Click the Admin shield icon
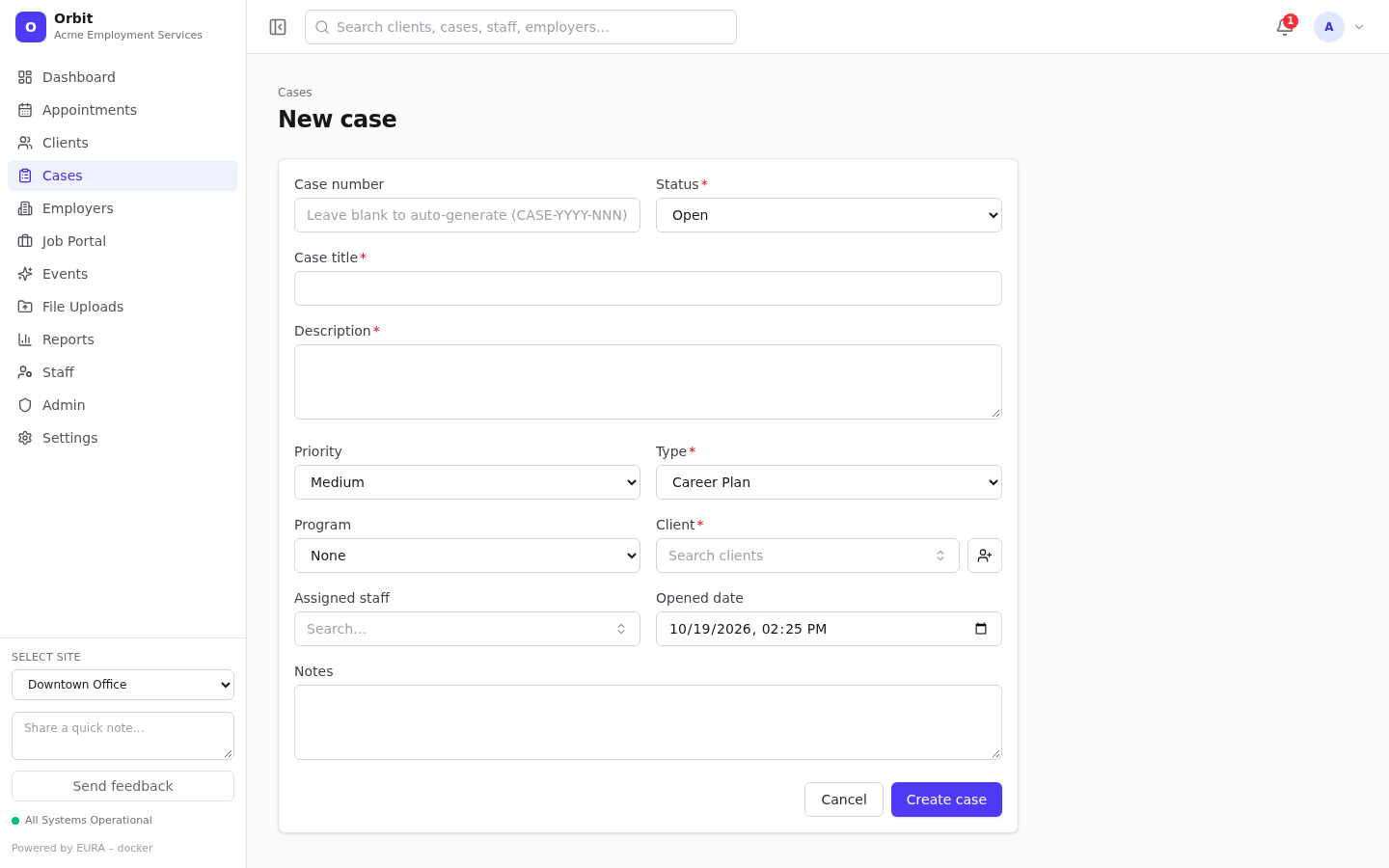Screen dimensions: 1389x868 [x=25, y=405]
